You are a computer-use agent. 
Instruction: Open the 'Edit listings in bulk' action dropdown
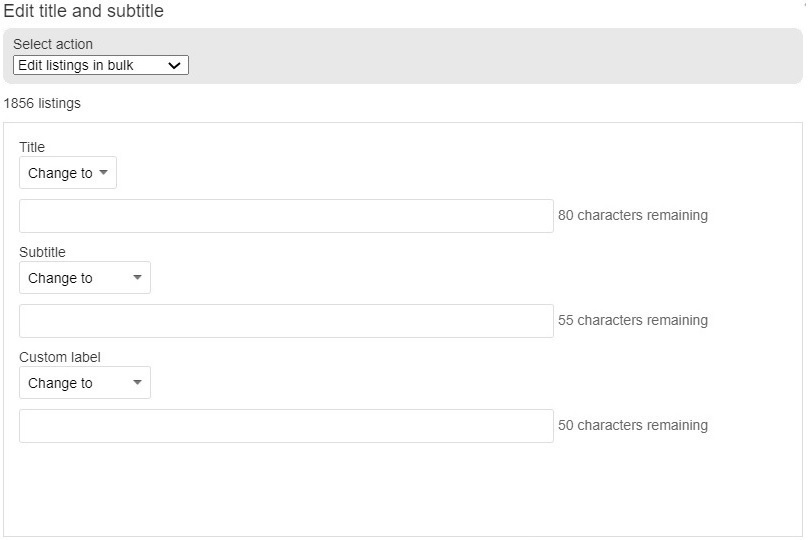tap(101, 65)
